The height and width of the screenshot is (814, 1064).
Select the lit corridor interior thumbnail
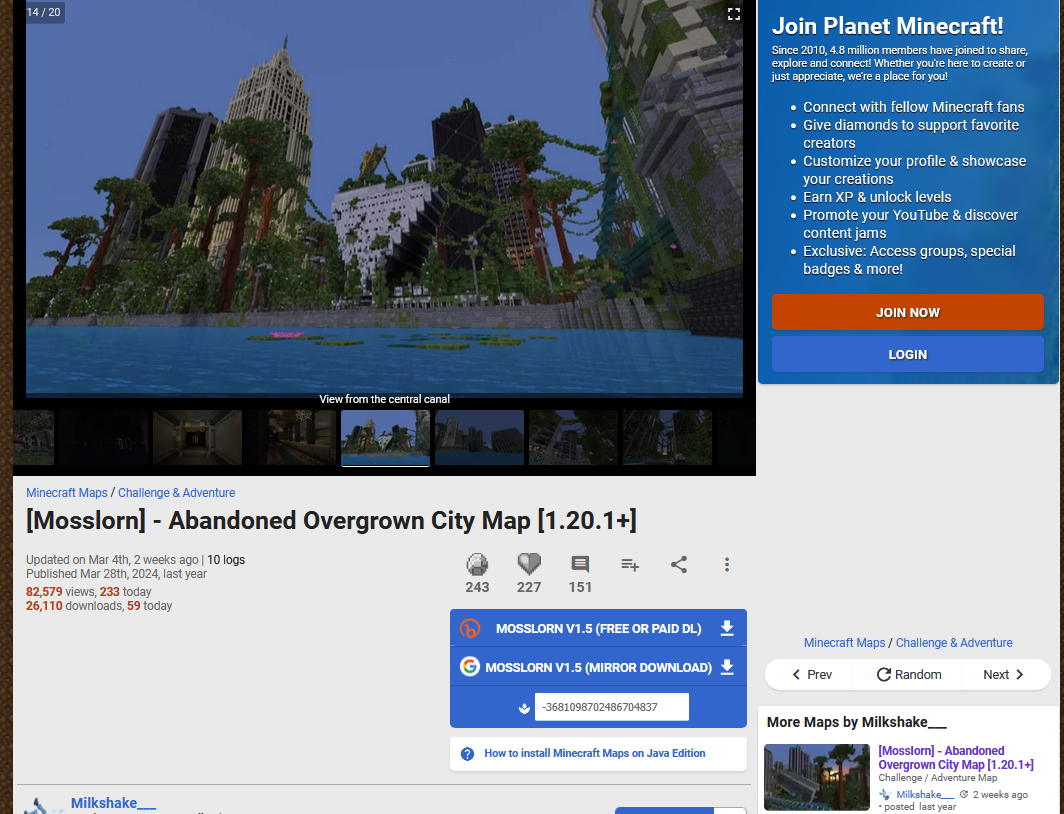click(197, 438)
